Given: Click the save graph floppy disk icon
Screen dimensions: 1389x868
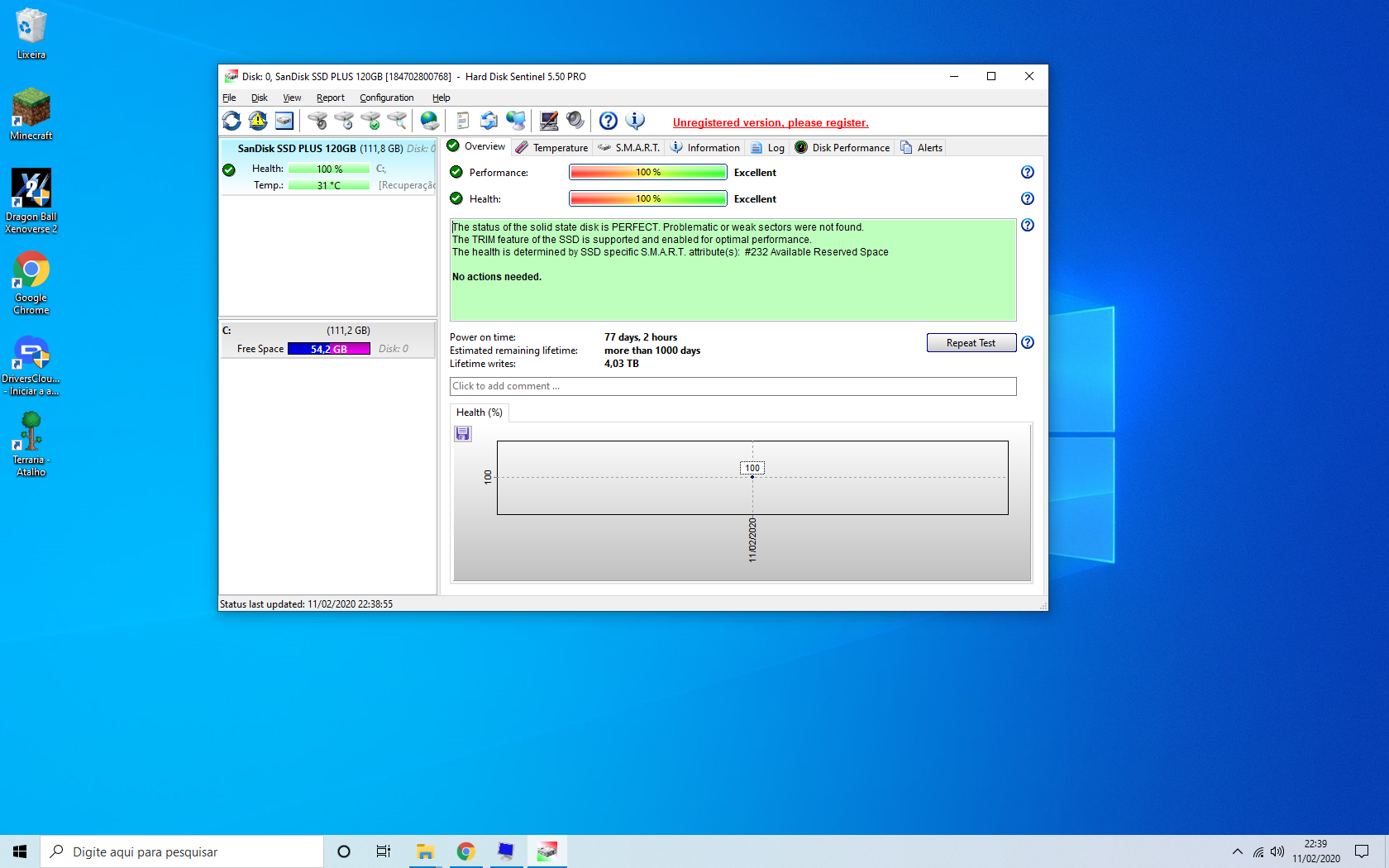Looking at the screenshot, I should tap(463, 434).
